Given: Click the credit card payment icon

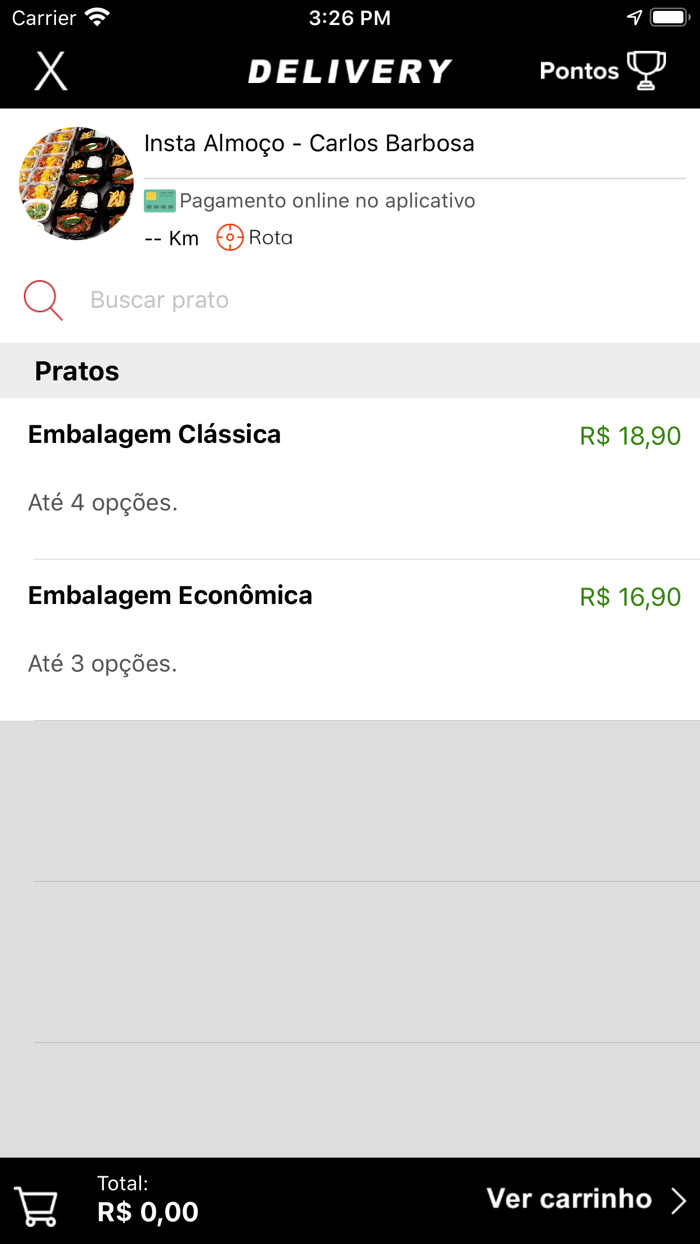Looking at the screenshot, I should click(160, 200).
